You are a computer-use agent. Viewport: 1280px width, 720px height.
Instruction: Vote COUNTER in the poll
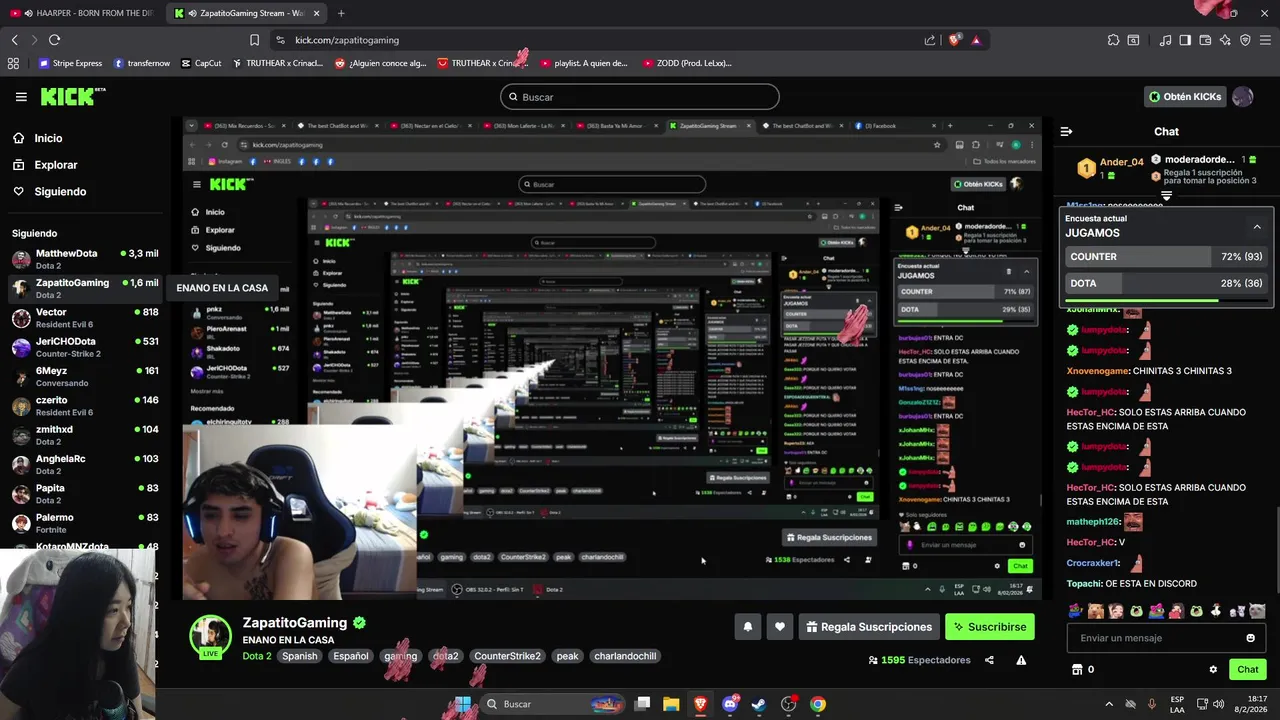coord(1165,257)
